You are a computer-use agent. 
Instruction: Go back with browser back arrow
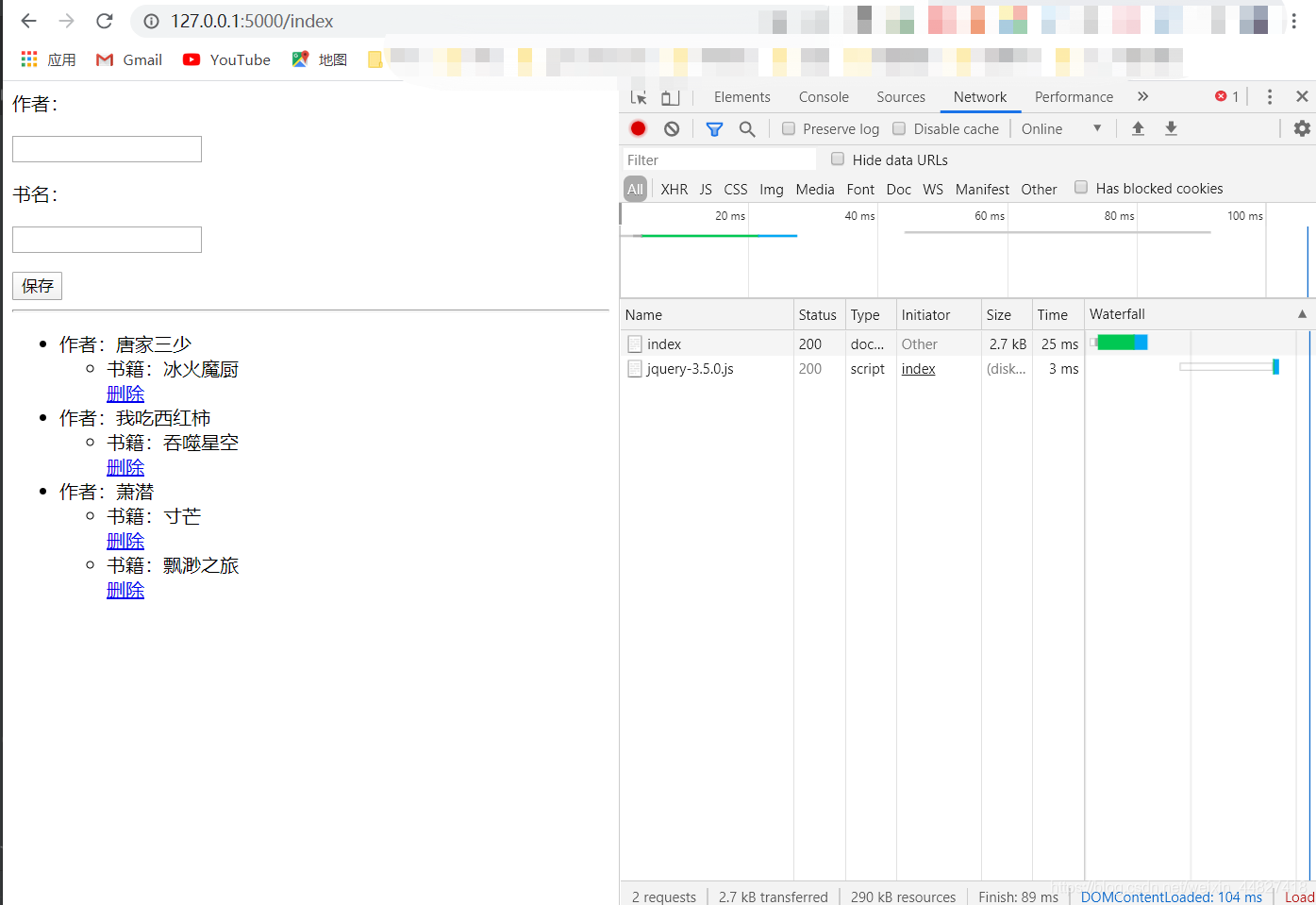(x=29, y=21)
